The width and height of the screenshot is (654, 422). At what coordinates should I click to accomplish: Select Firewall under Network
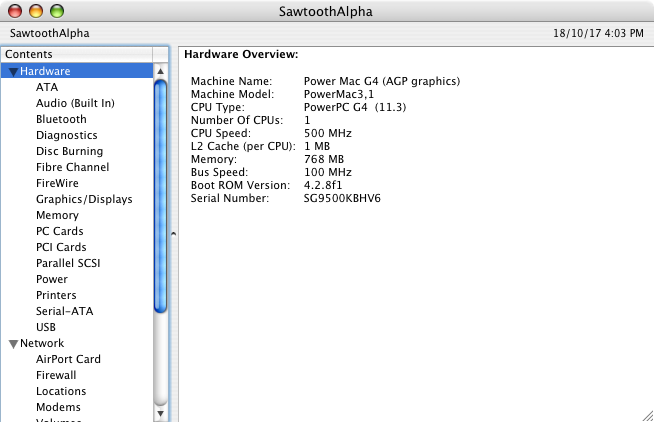(56, 375)
